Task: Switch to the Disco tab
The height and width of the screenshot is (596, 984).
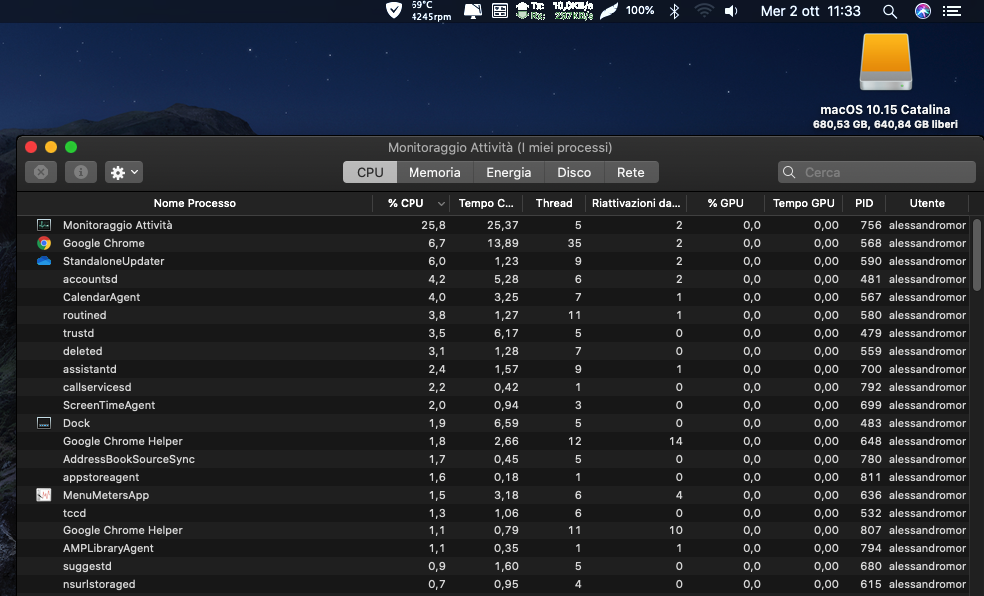Action: click(574, 172)
